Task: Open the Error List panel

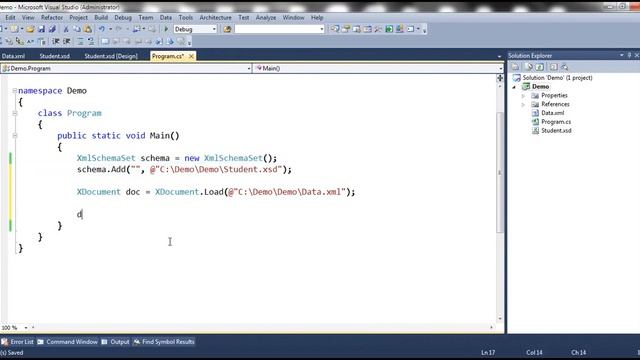Action: click(18, 342)
